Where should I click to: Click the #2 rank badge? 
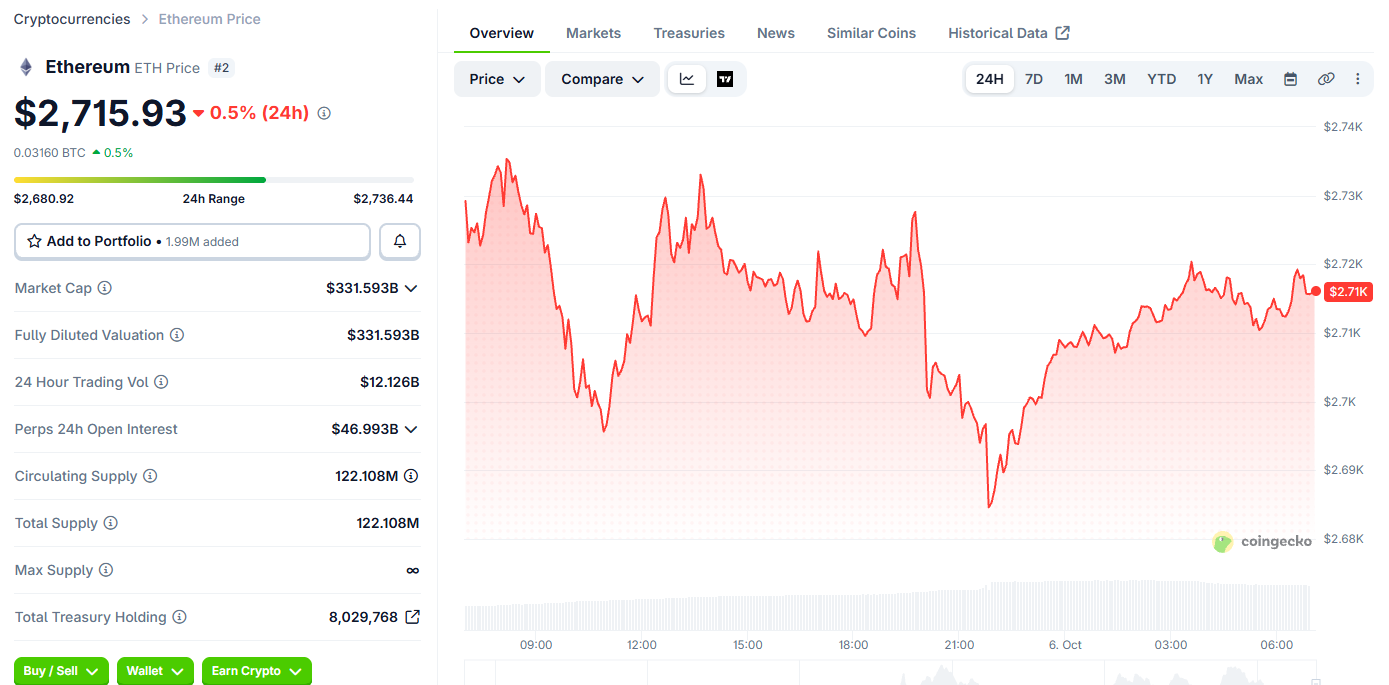(222, 68)
